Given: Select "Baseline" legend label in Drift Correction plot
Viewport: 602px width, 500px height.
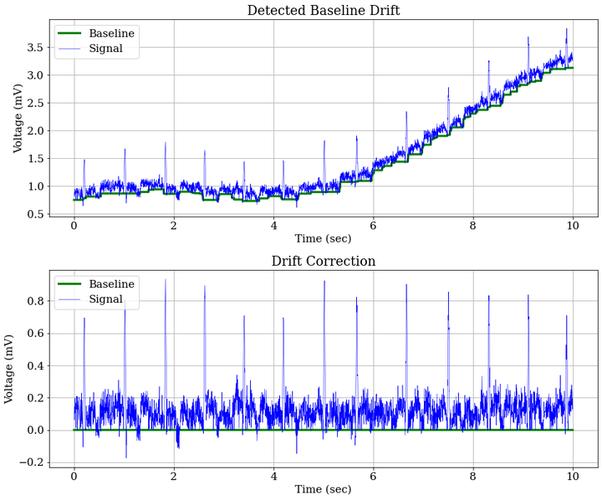Looking at the screenshot, I should (x=112, y=284).
